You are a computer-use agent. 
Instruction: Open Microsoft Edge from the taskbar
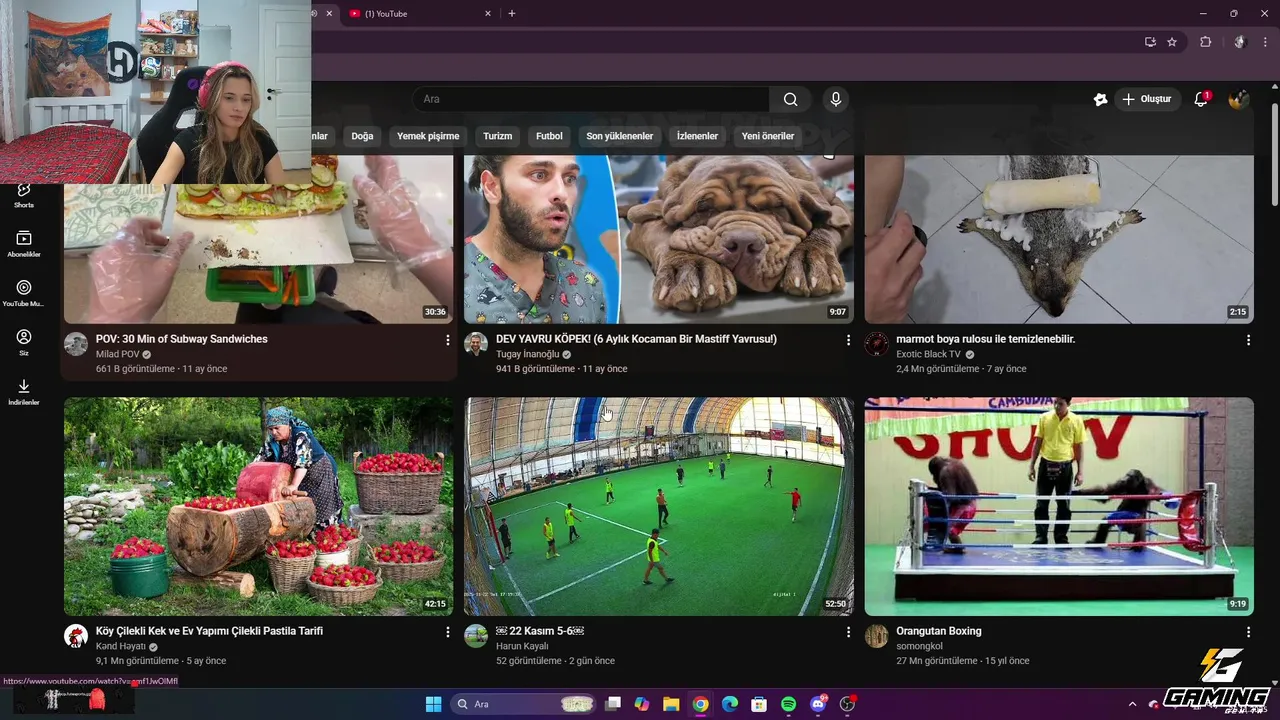[x=730, y=704]
